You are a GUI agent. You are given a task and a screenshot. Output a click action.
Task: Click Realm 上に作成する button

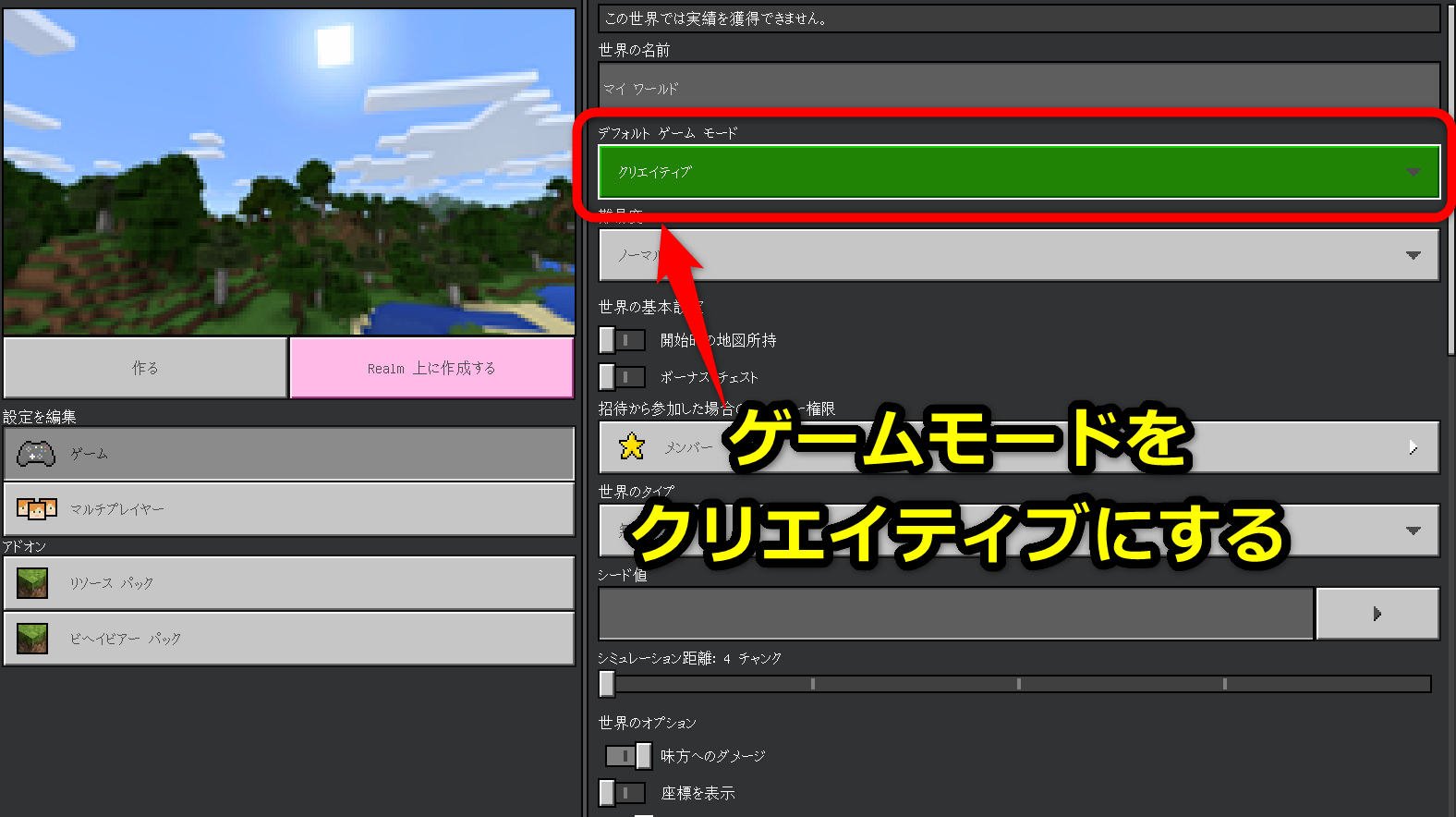tap(431, 368)
